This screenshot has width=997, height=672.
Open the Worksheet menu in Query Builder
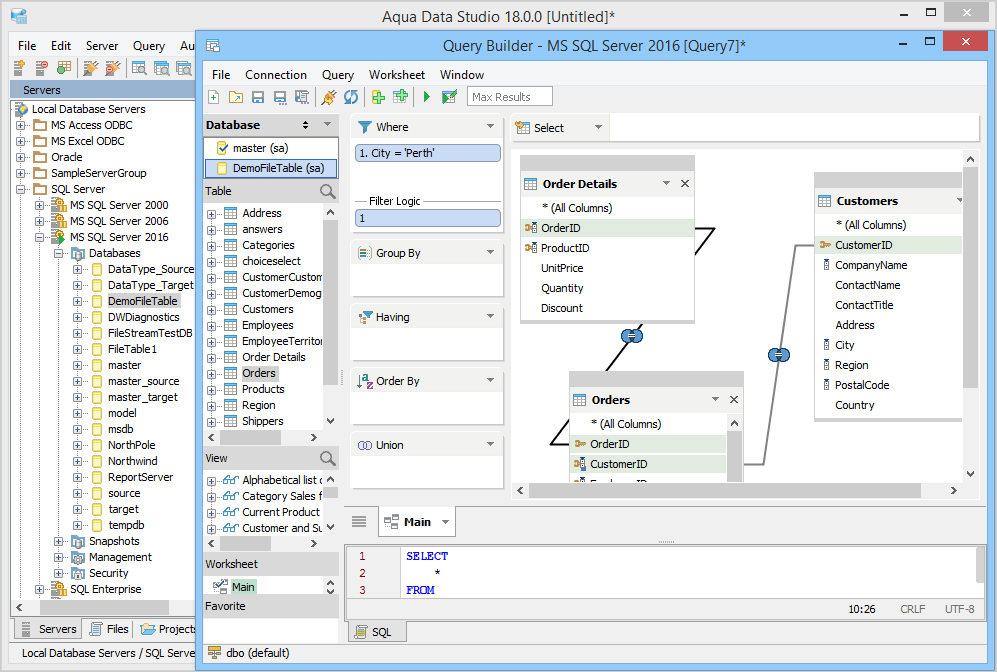pos(397,75)
